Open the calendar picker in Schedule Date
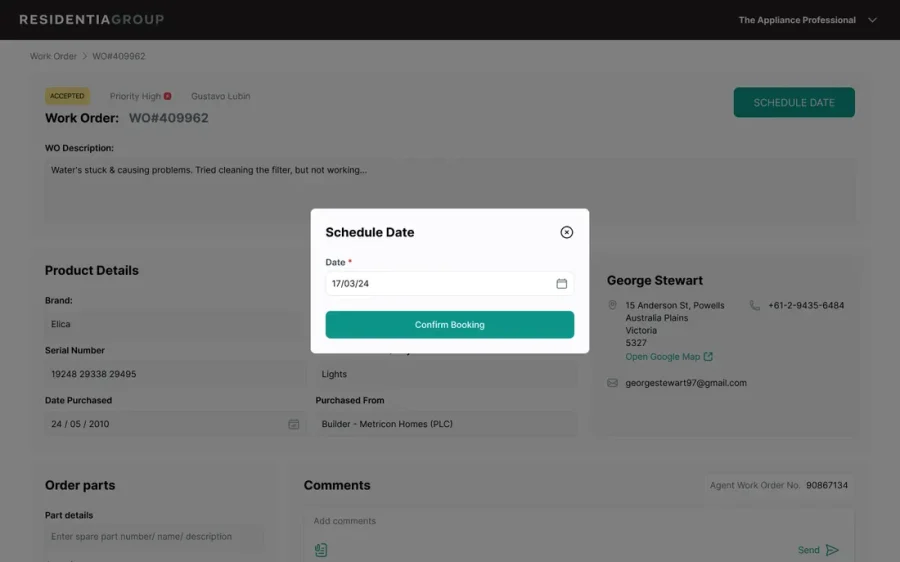900x562 pixels. (561, 284)
